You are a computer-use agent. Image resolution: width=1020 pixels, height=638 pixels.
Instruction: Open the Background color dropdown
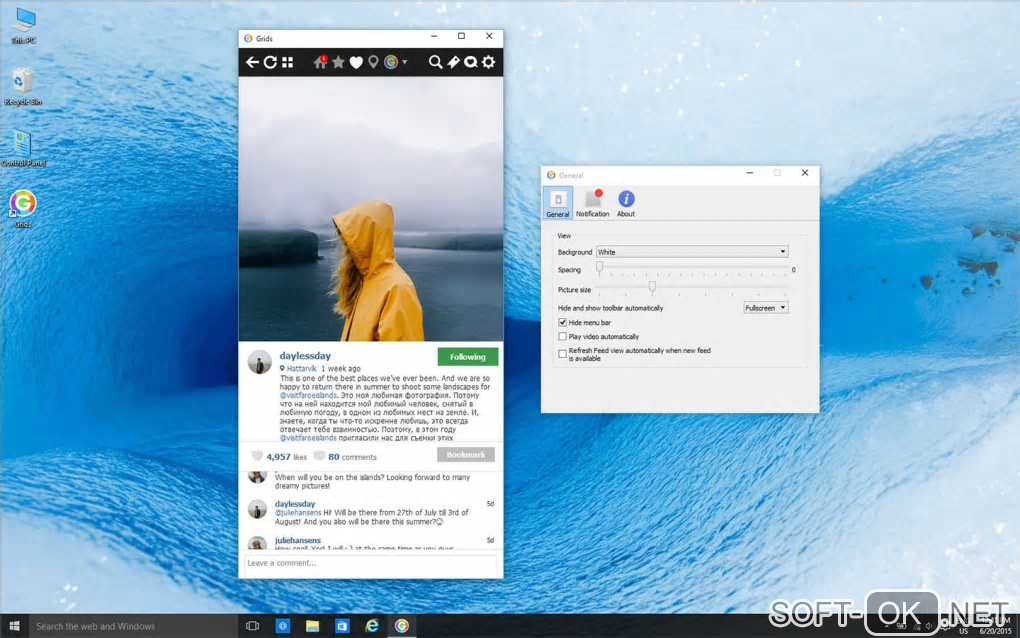[692, 252]
